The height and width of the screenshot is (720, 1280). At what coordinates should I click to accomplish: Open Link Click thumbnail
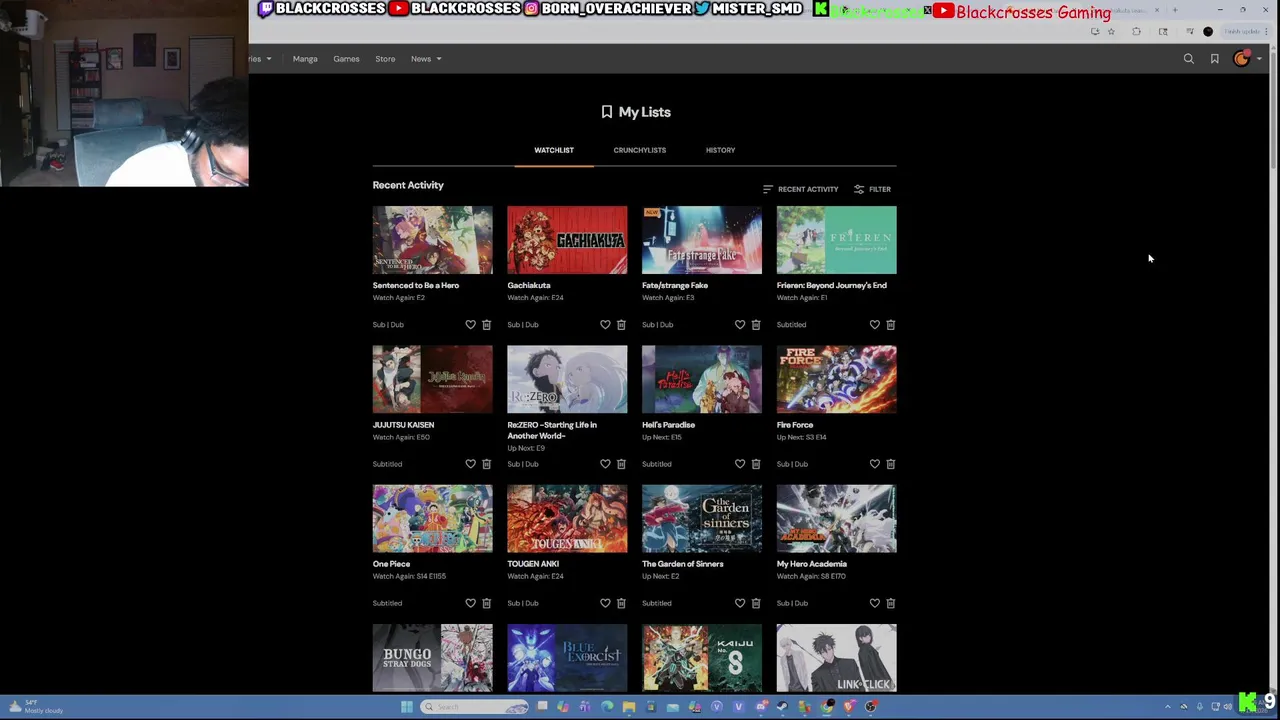point(837,658)
